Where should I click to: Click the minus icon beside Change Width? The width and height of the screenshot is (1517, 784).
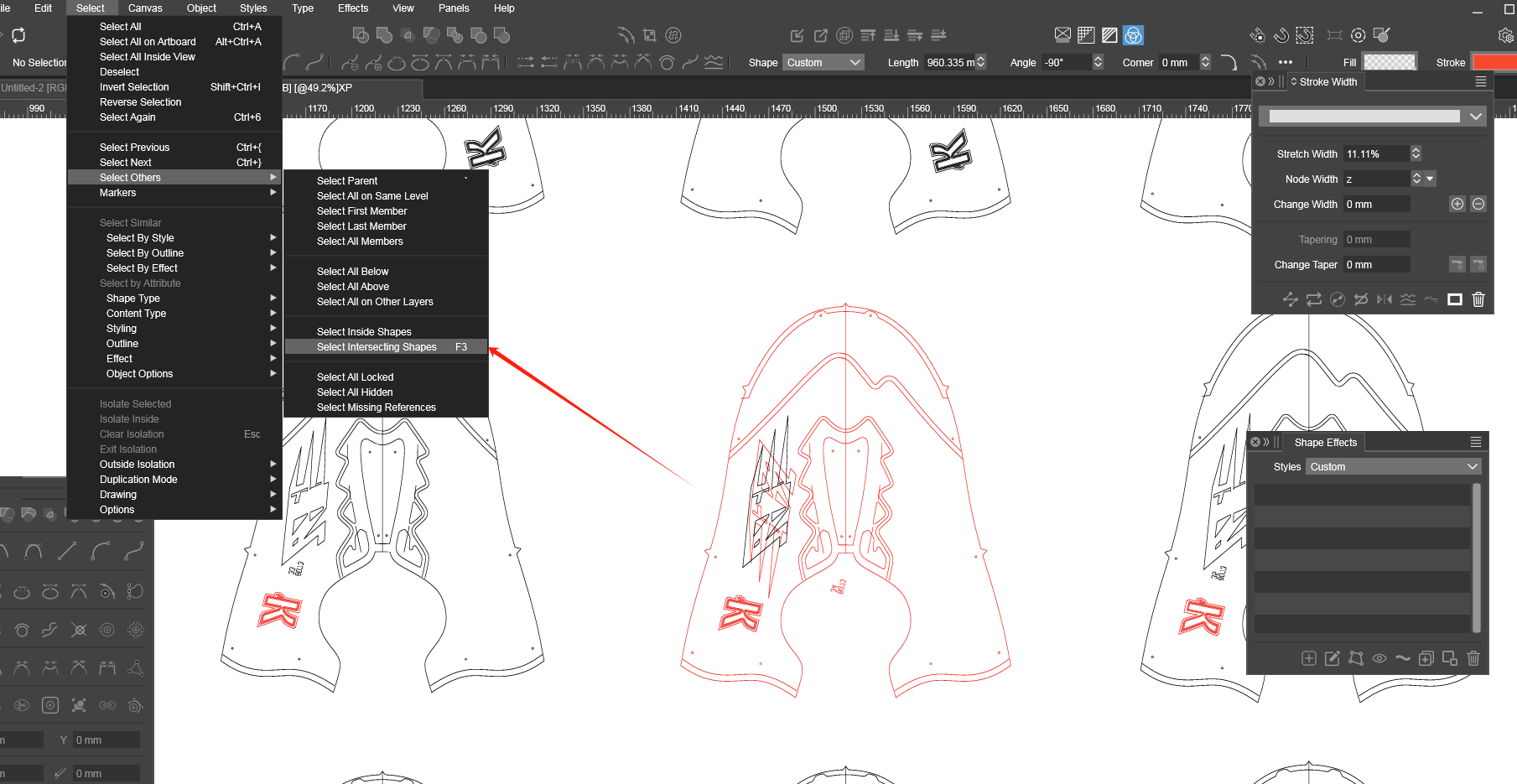pyautogui.click(x=1478, y=204)
